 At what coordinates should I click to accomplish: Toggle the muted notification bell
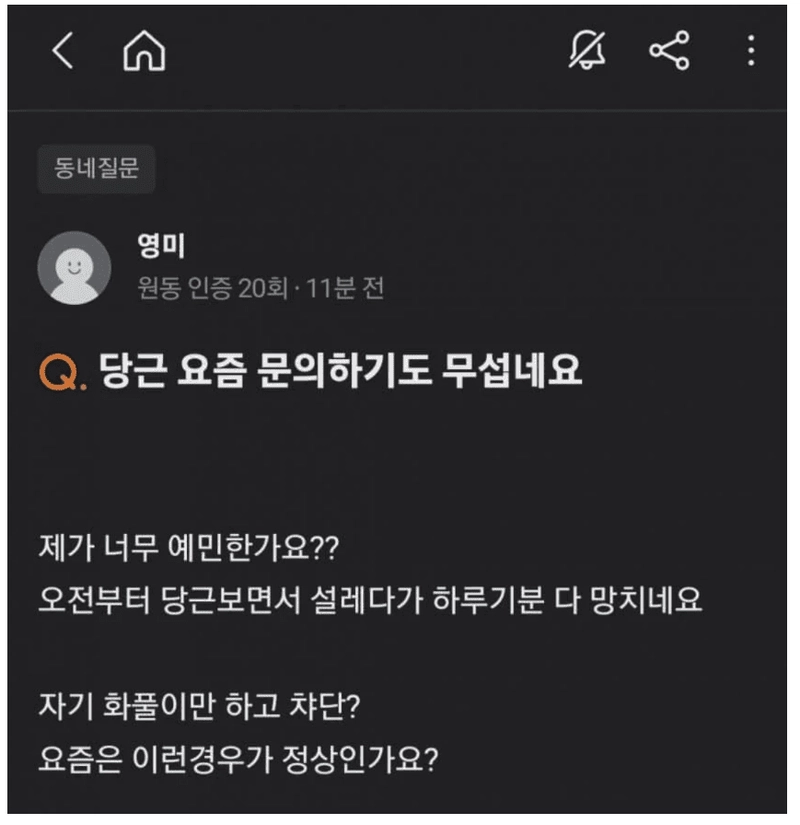(587, 50)
